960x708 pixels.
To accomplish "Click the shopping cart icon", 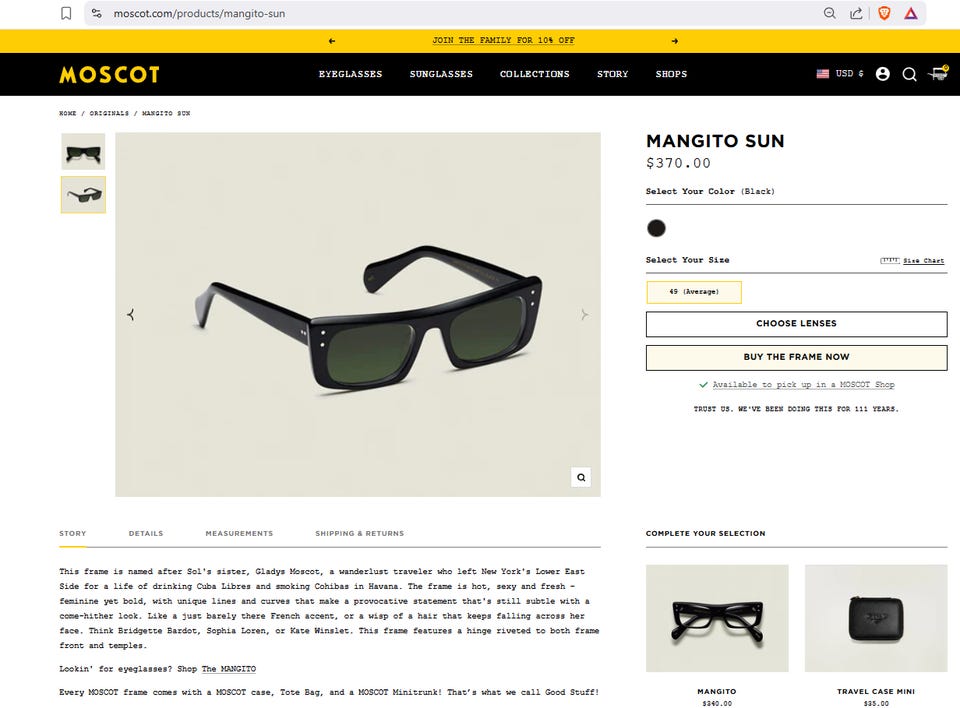I will 938,74.
